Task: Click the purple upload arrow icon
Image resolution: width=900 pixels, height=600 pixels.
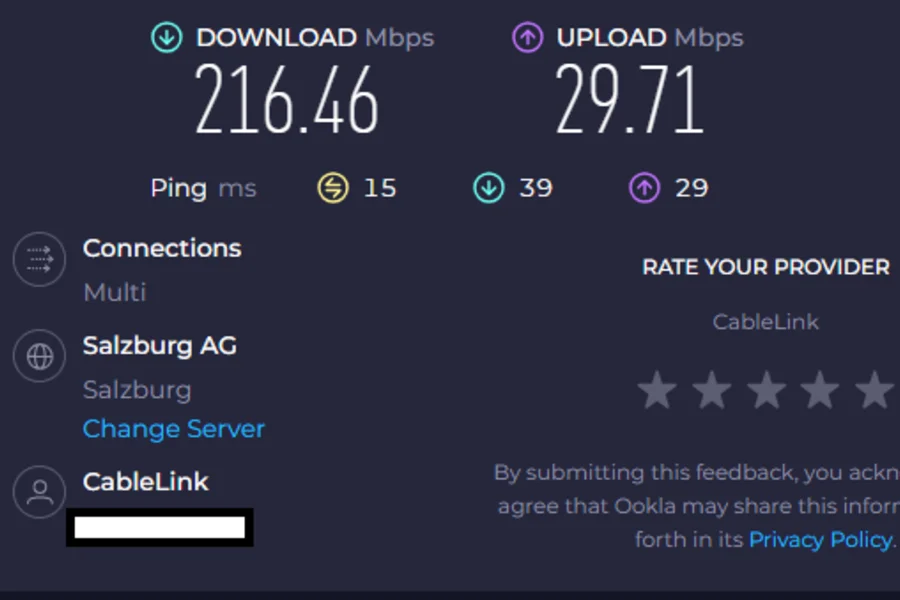Action: (x=527, y=38)
